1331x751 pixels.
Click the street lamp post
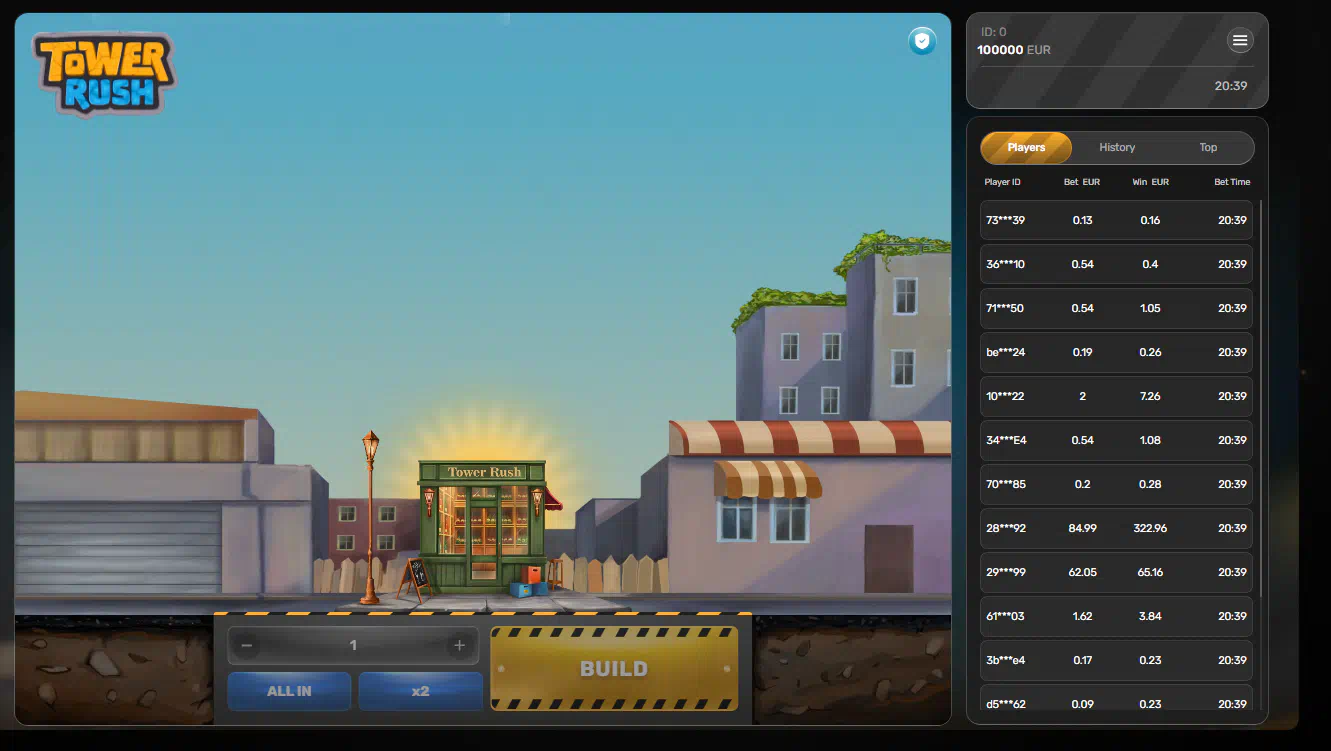[370, 520]
